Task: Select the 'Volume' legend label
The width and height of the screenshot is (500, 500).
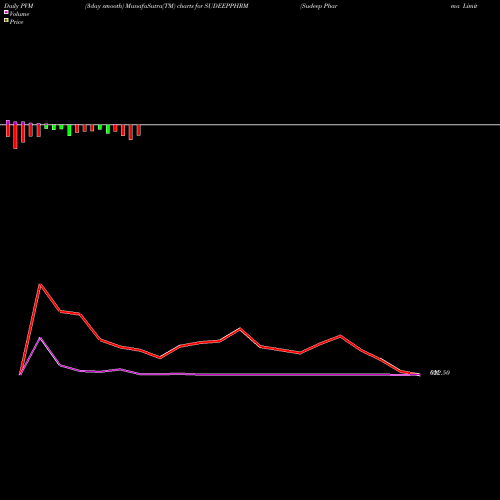Action: coord(19,14)
